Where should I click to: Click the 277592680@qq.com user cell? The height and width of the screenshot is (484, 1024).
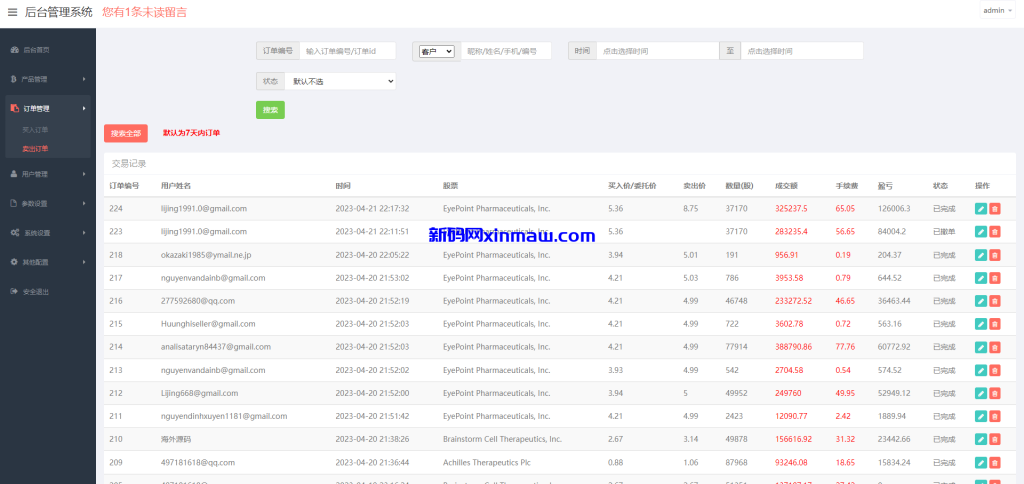(x=198, y=301)
